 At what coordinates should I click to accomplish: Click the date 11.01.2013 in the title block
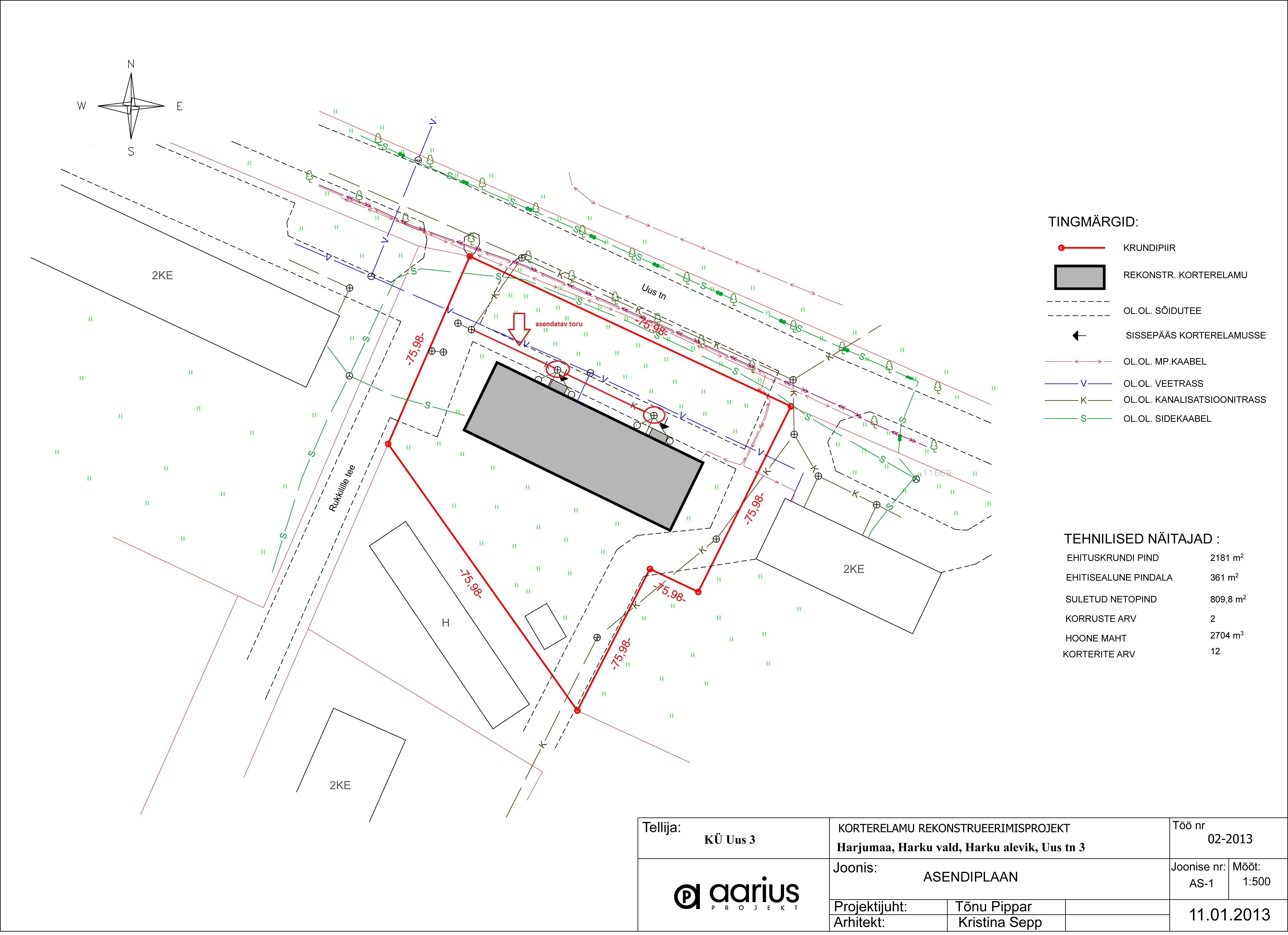click(1230, 915)
